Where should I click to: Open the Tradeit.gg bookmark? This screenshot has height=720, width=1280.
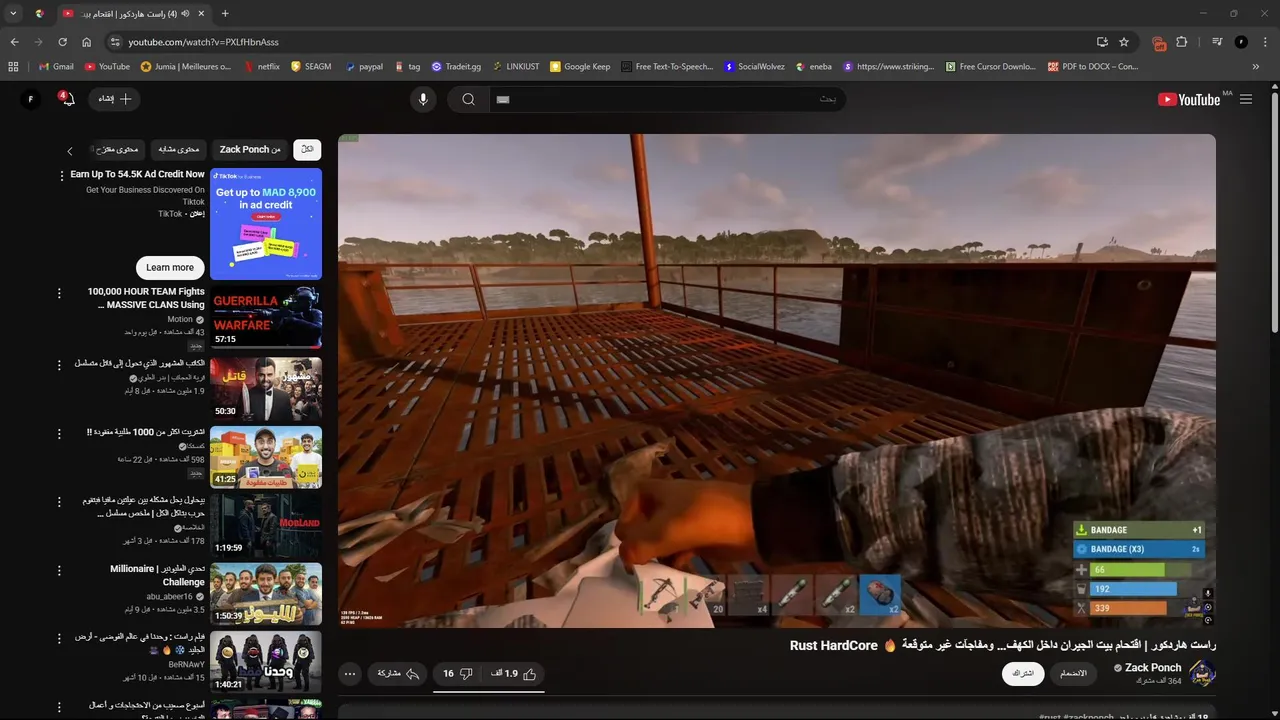pos(456,67)
